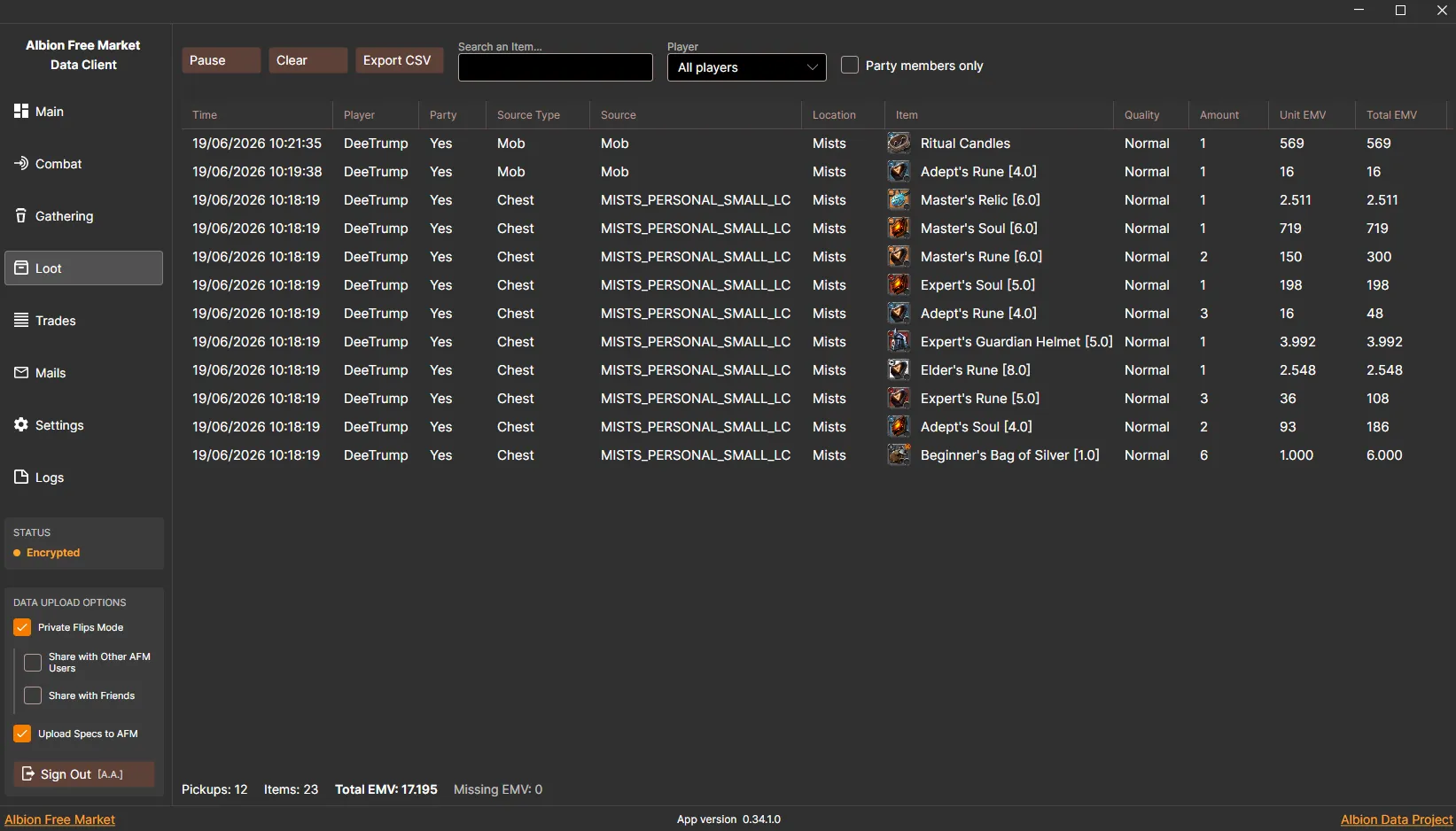Open the Albion Data Project link
Screen dimensions: 1456x831
click(1397, 819)
